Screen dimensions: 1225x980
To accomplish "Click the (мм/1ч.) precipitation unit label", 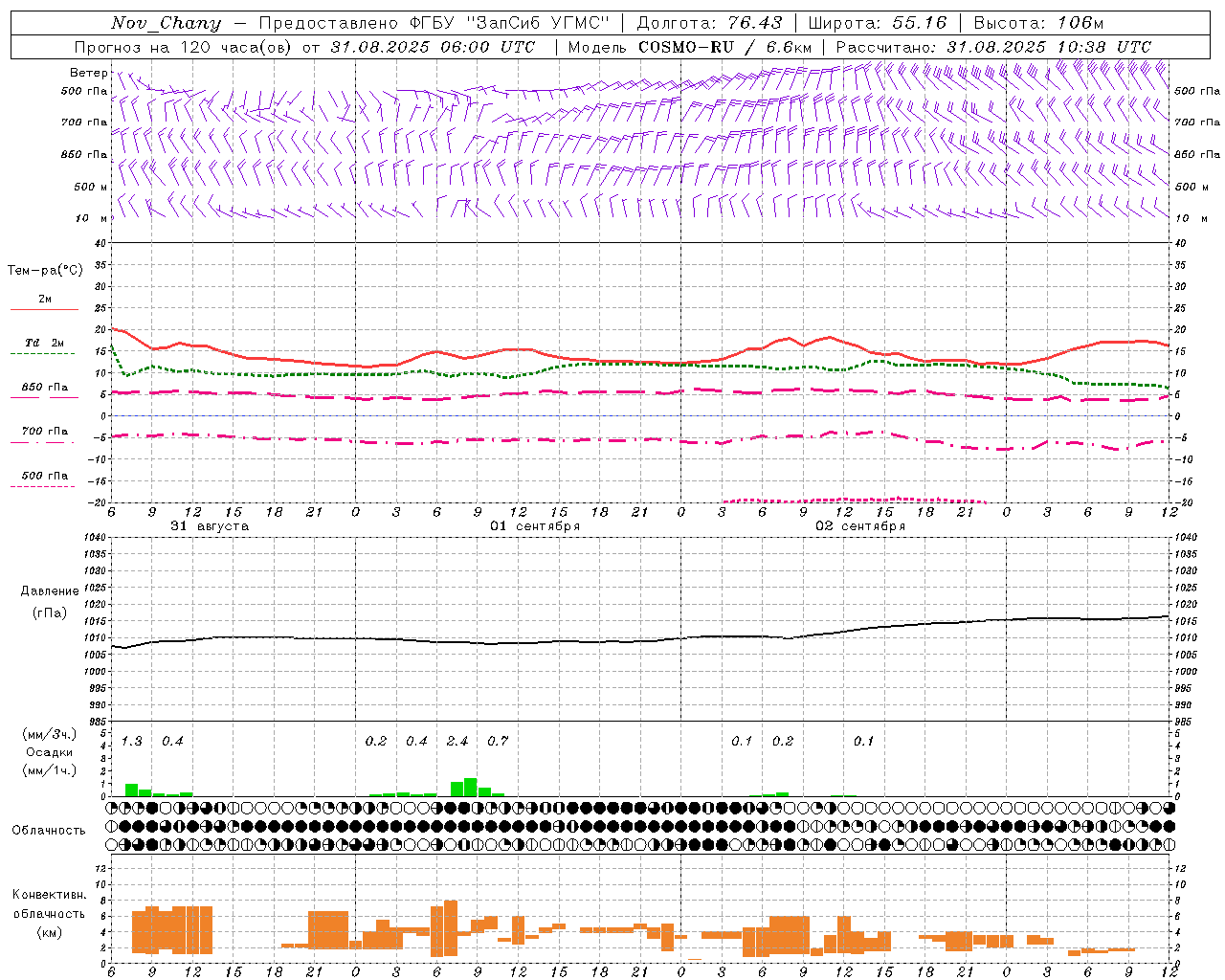I will [50, 770].
